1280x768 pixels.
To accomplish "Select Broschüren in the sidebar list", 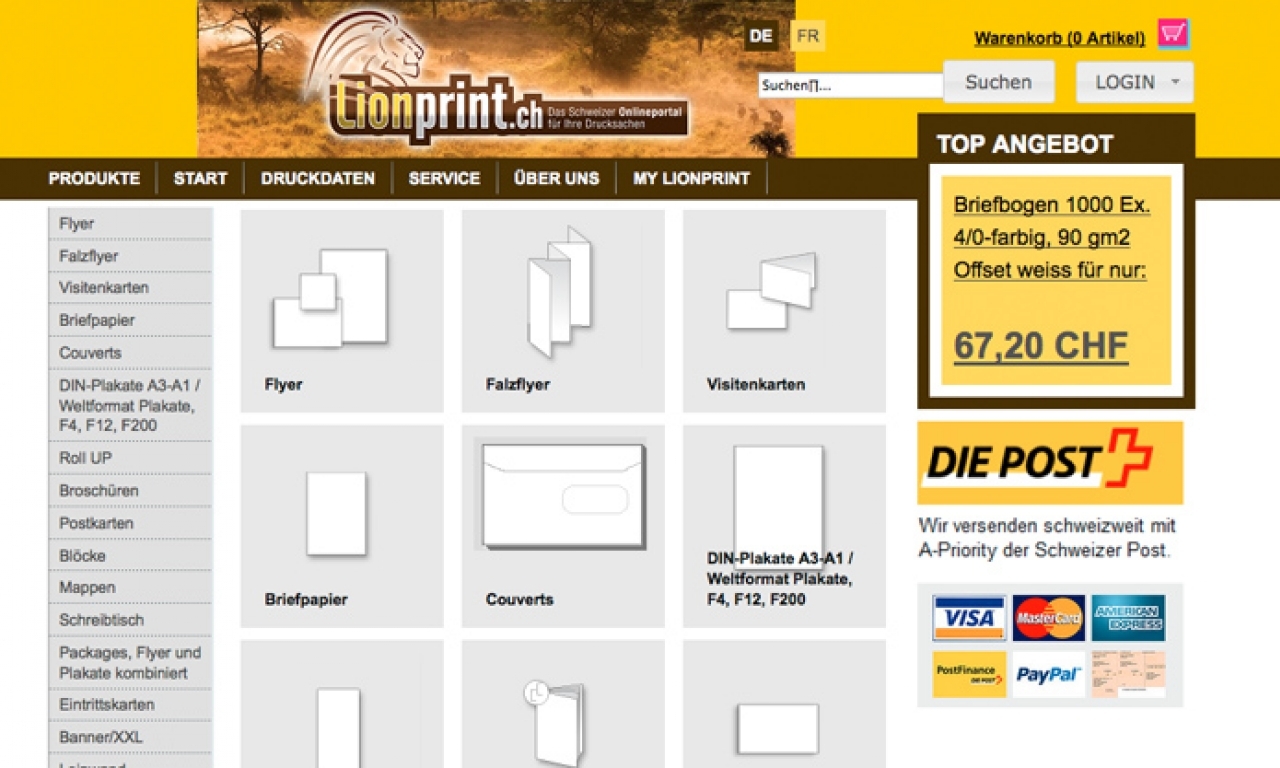I will pyautogui.click(x=99, y=491).
